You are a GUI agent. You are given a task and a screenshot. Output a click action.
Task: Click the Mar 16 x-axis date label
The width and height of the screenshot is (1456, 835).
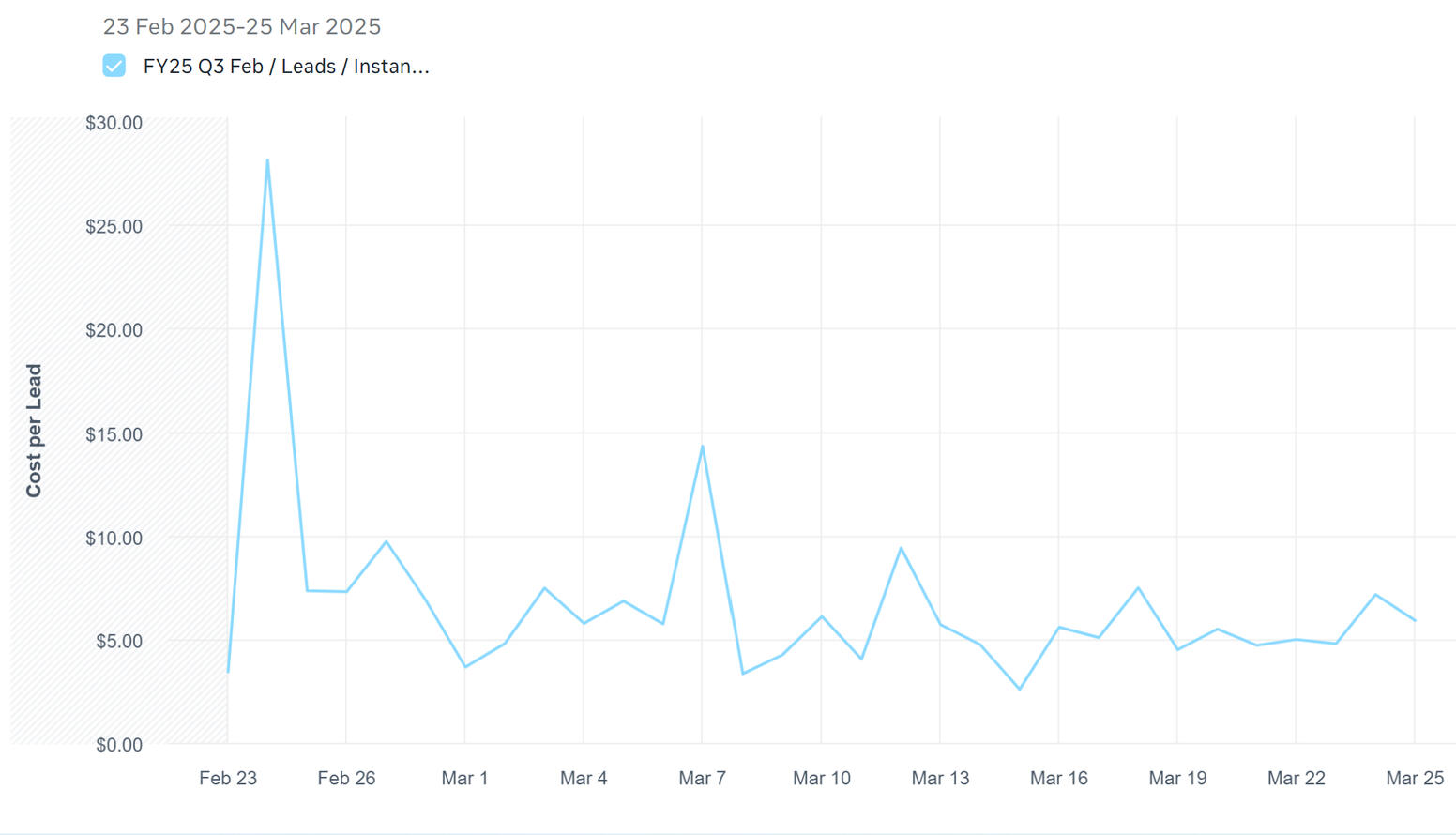tap(1058, 778)
